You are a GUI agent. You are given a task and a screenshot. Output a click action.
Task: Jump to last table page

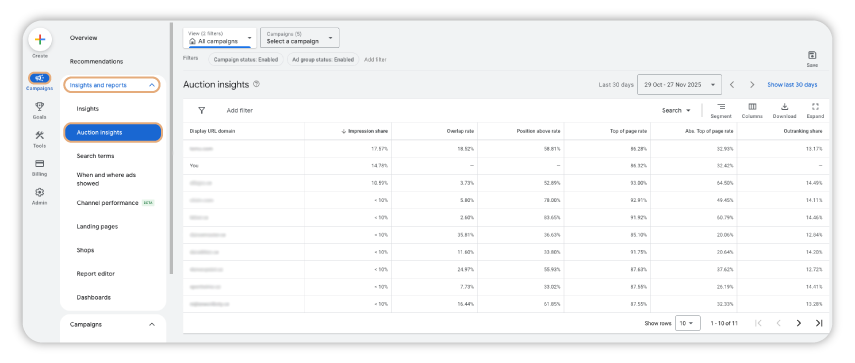tap(818, 323)
